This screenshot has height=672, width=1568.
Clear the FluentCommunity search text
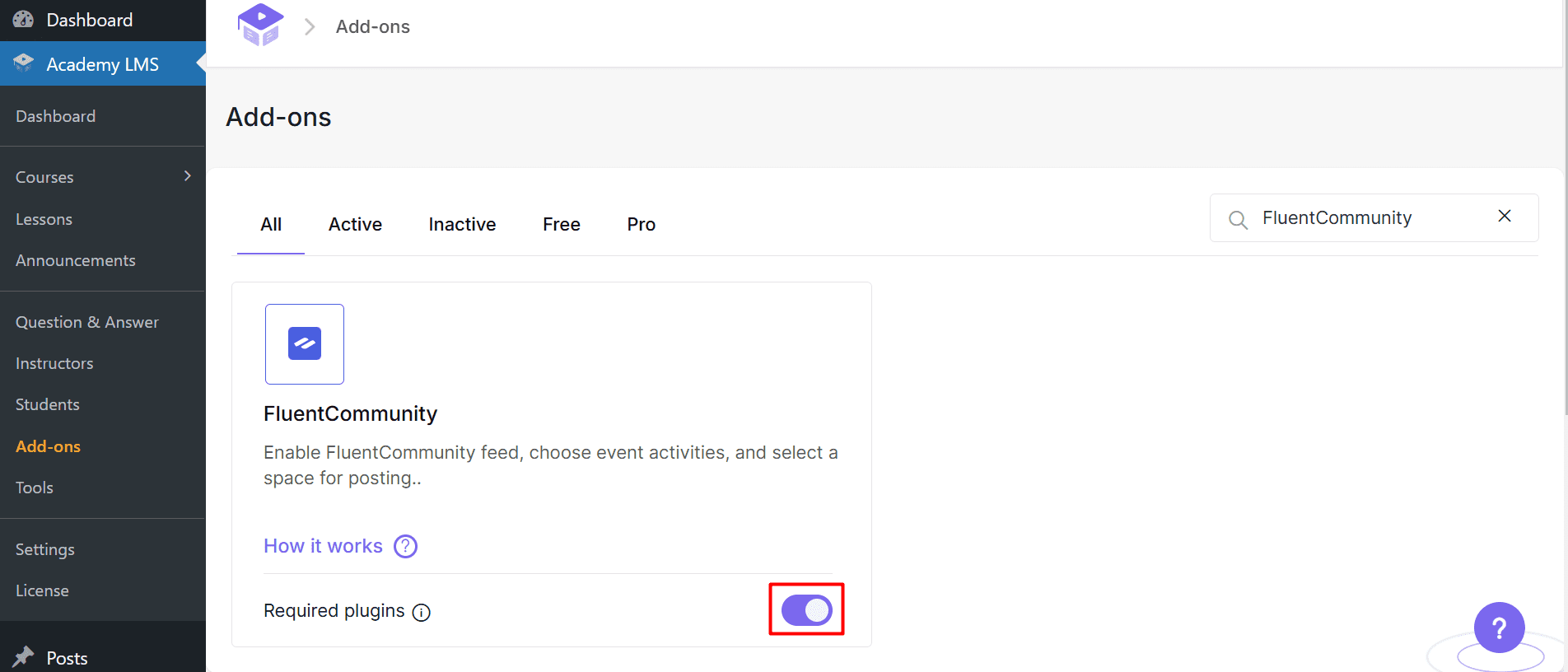point(1504,216)
